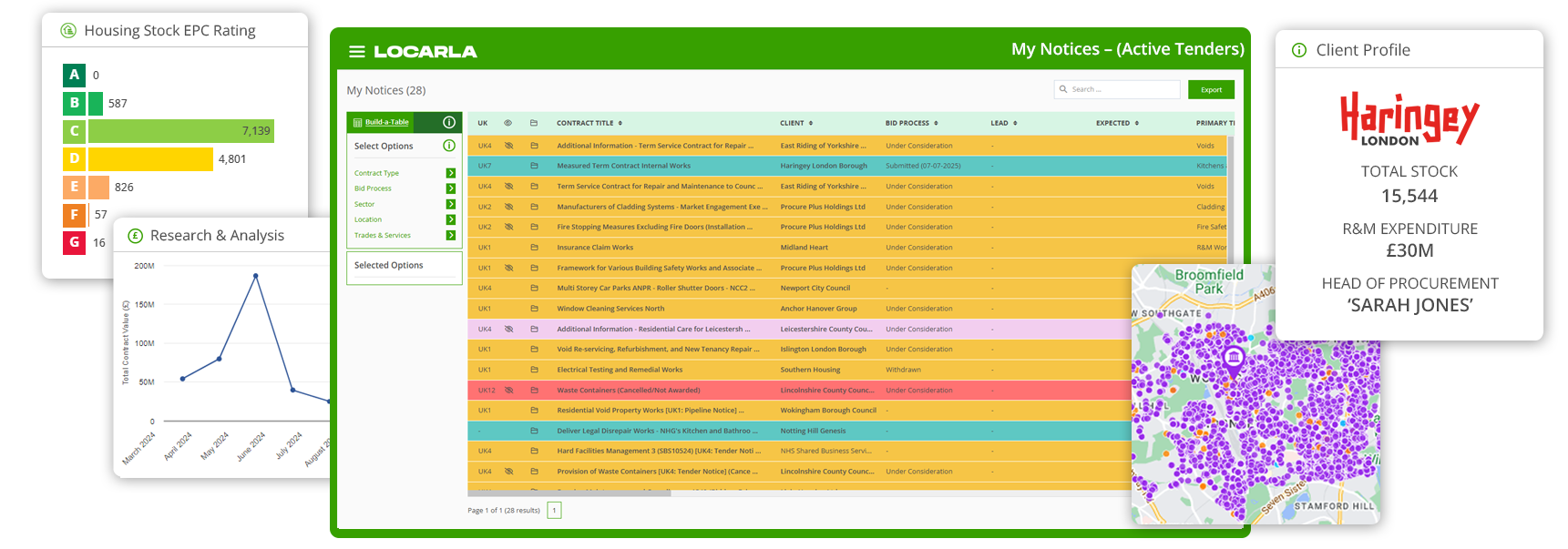Click 'Withdrawn' status for Electrical Testing row
This screenshot has height=549, width=1568.
point(903,370)
